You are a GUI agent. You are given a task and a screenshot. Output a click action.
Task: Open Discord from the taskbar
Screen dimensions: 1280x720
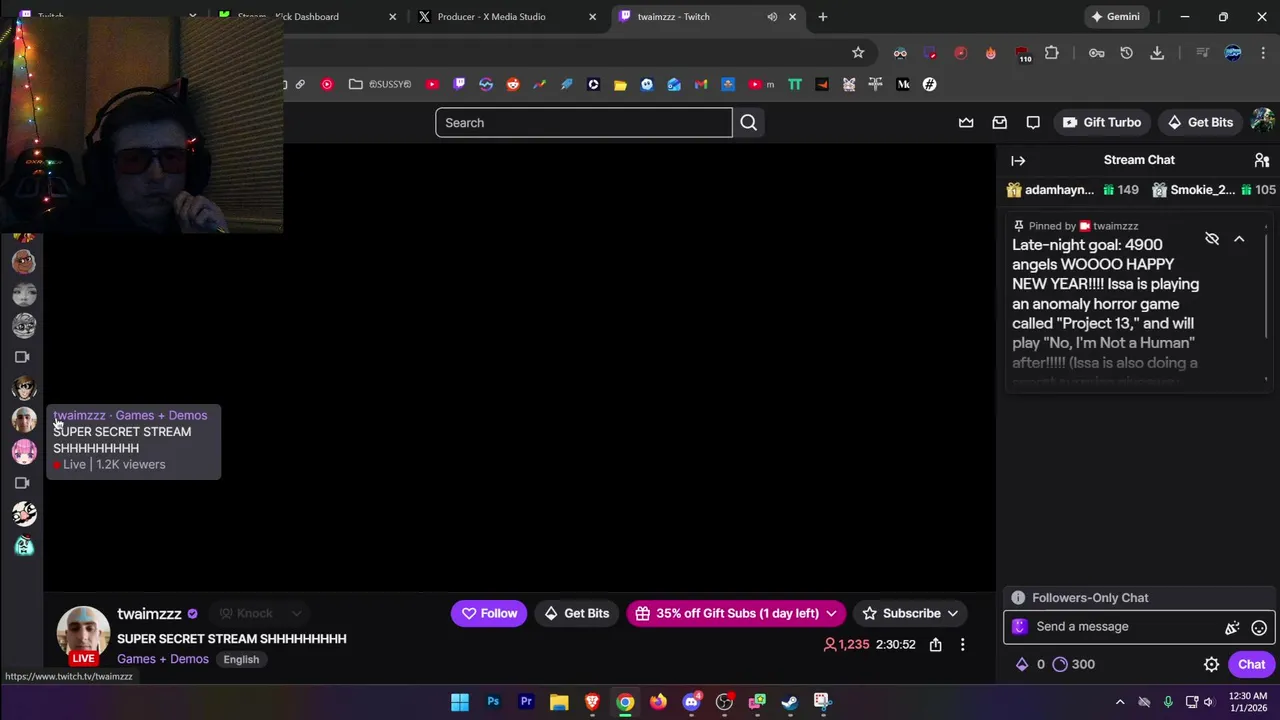(x=691, y=702)
